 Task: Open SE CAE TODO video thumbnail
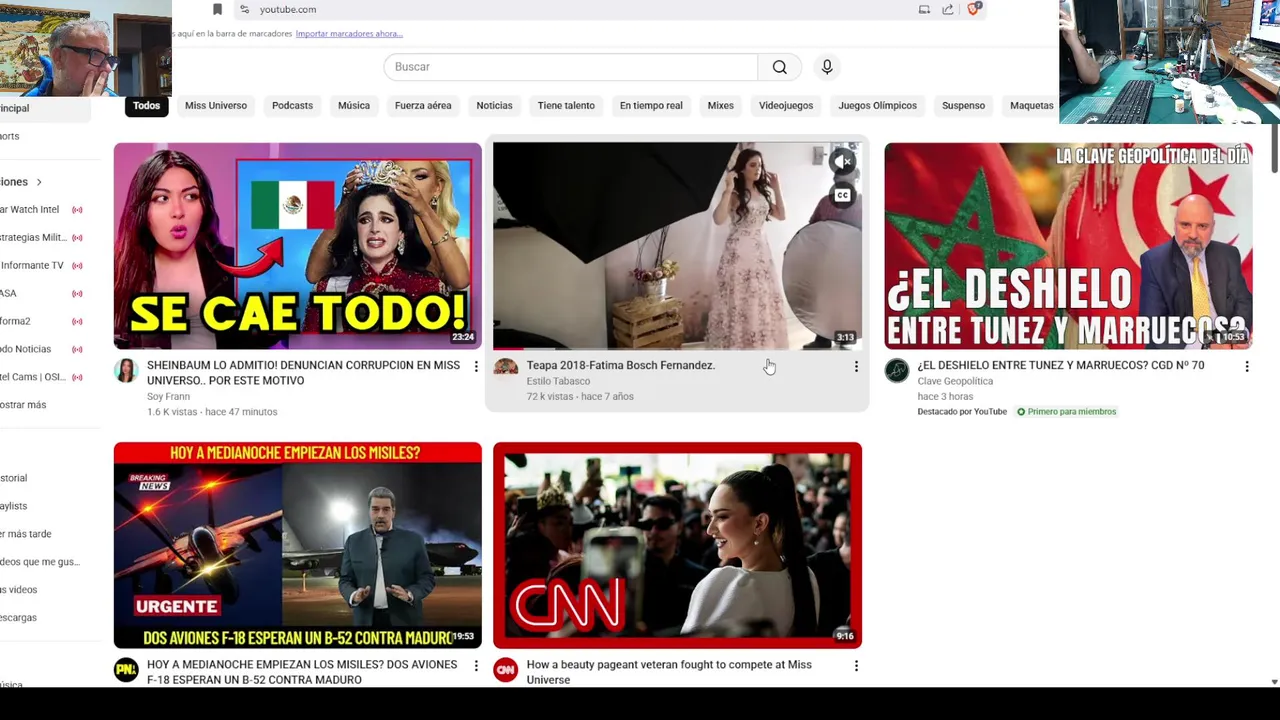298,246
